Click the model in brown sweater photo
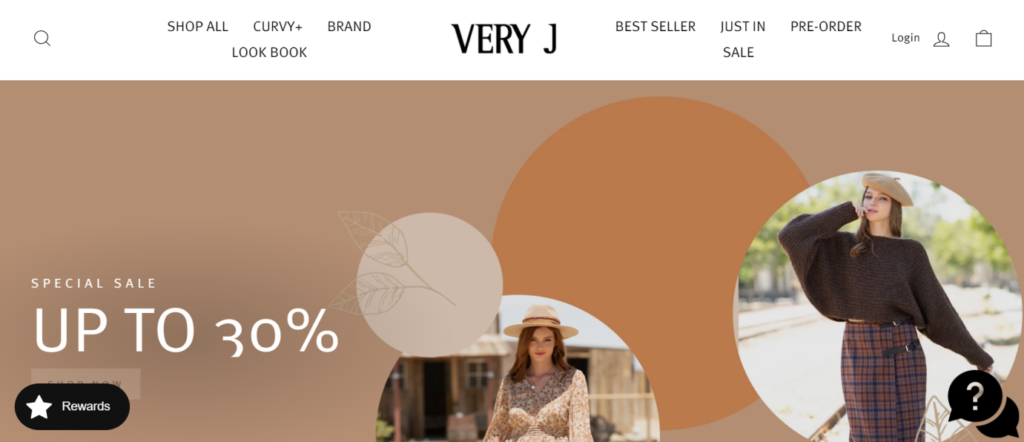Image resolution: width=1024 pixels, height=442 pixels. 878,306
